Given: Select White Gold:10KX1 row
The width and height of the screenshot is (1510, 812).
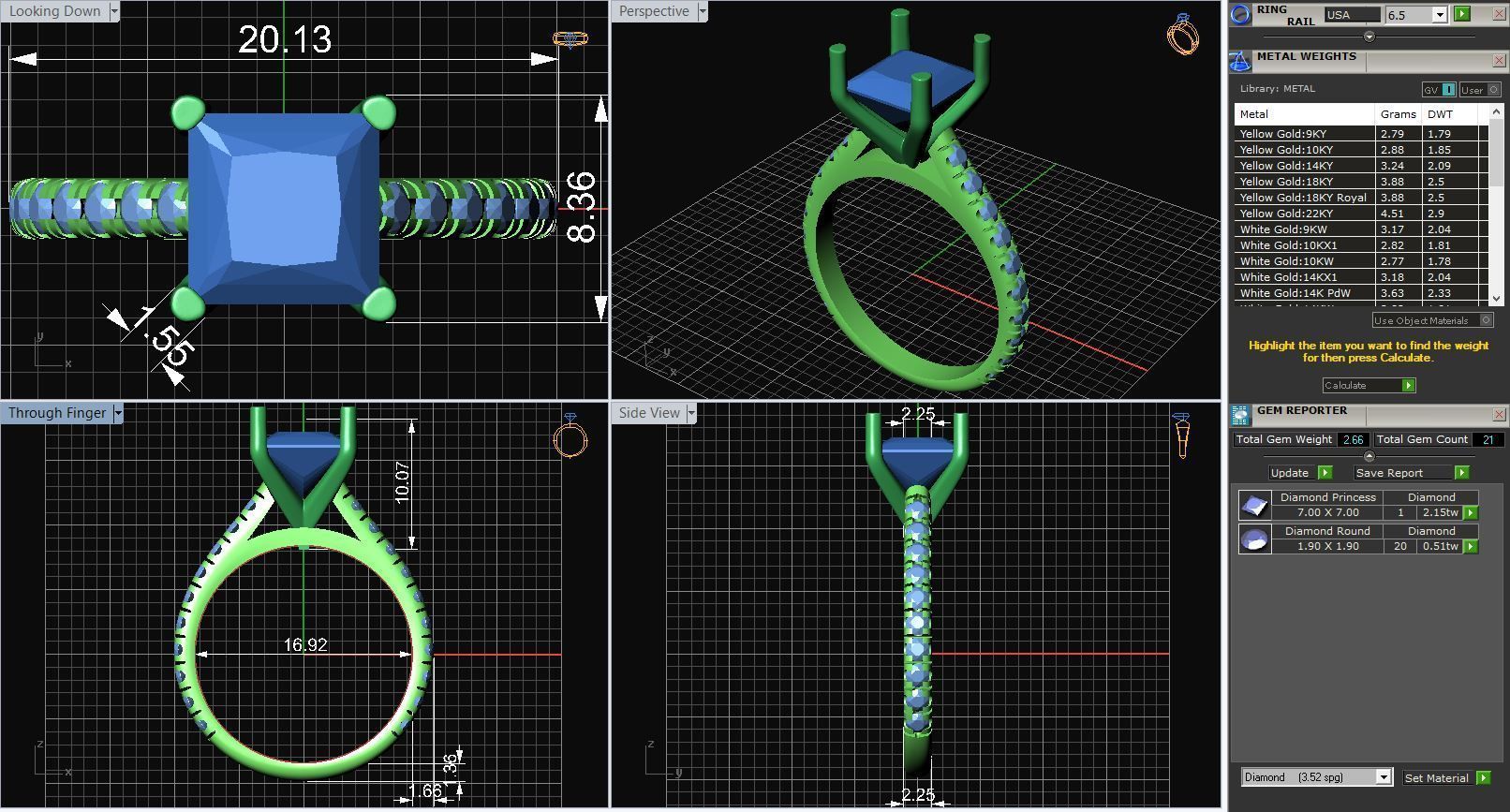Looking at the screenshot, I should coord(1361,245).
